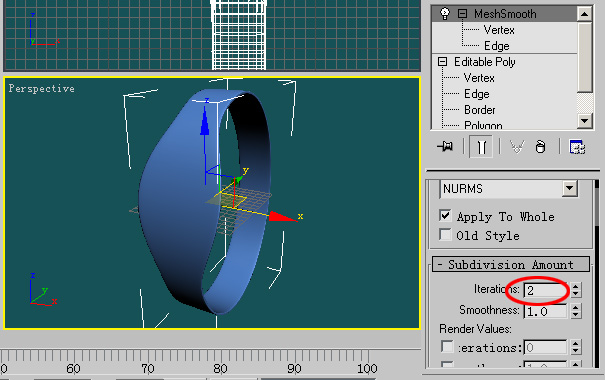Select Vertex sub-object under MeshSmooth
This screenshot has width=605, height=380.
coord(499,30)
